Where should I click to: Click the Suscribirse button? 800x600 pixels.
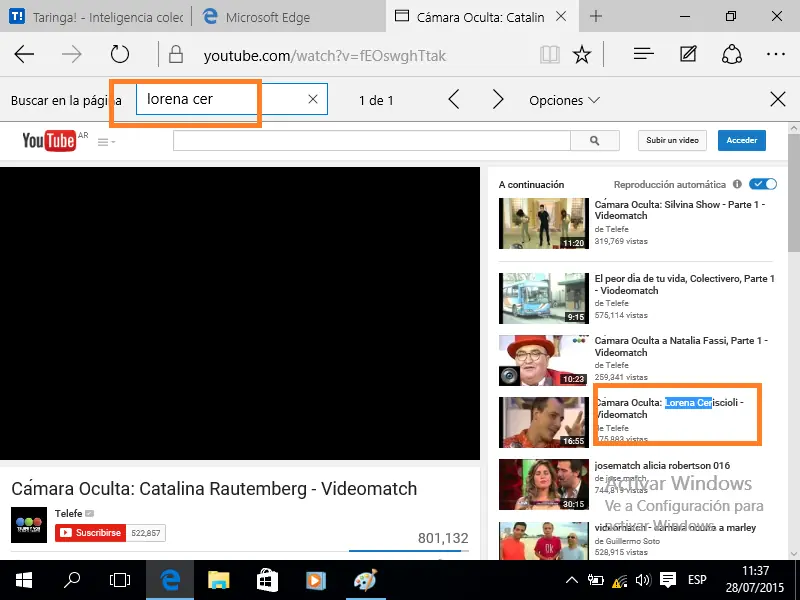[x=90, y=533]
